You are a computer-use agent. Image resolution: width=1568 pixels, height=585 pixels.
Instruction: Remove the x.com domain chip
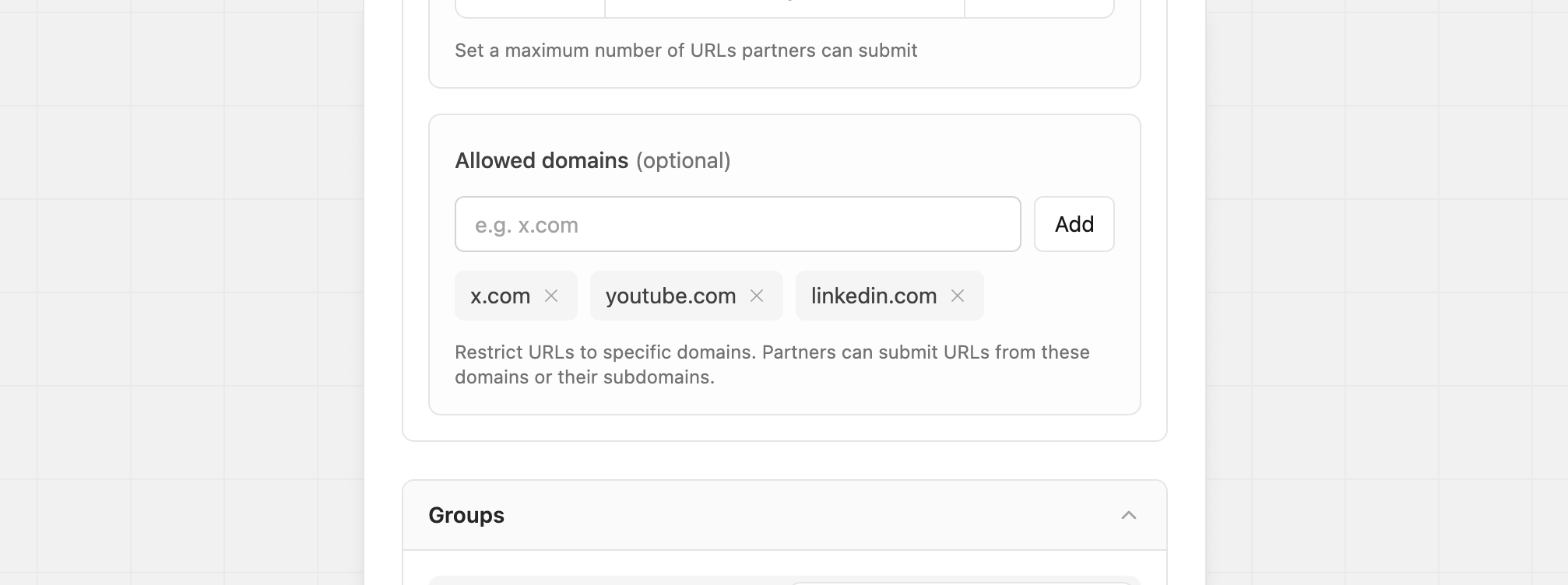point(552,296)
